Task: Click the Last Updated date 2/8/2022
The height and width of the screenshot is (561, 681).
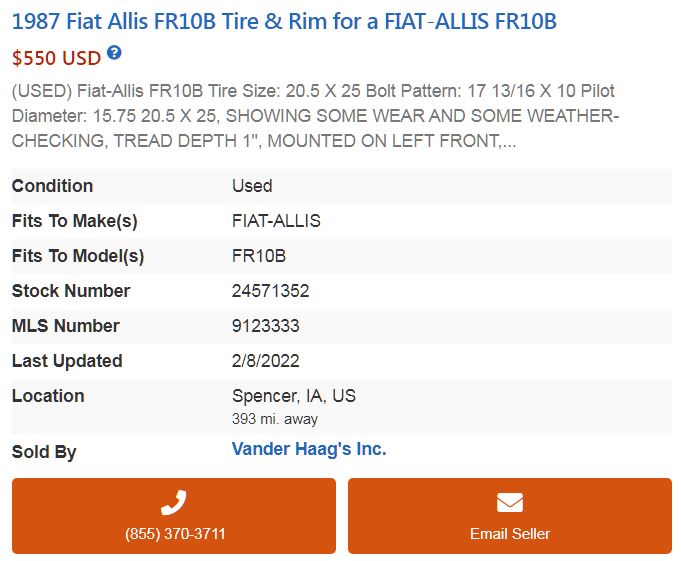Action: tap(266, 361)
